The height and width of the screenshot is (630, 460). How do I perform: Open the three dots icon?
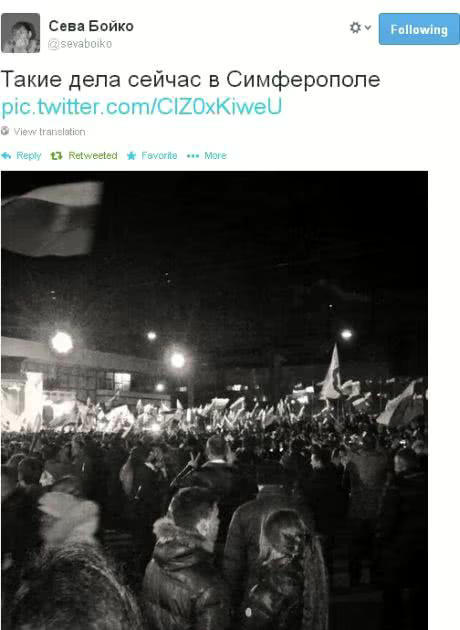pos(193,156)
